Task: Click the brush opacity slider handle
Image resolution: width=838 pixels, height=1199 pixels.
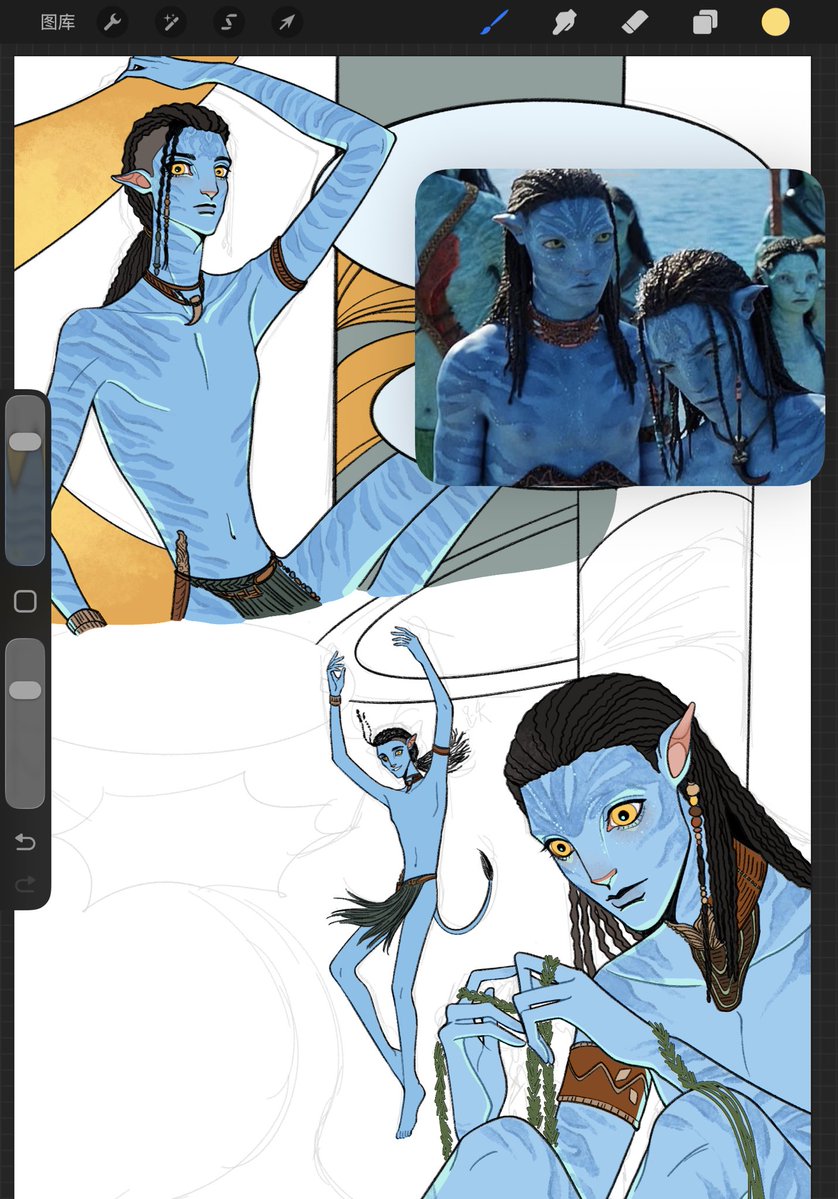Action: tap(25, 690)
